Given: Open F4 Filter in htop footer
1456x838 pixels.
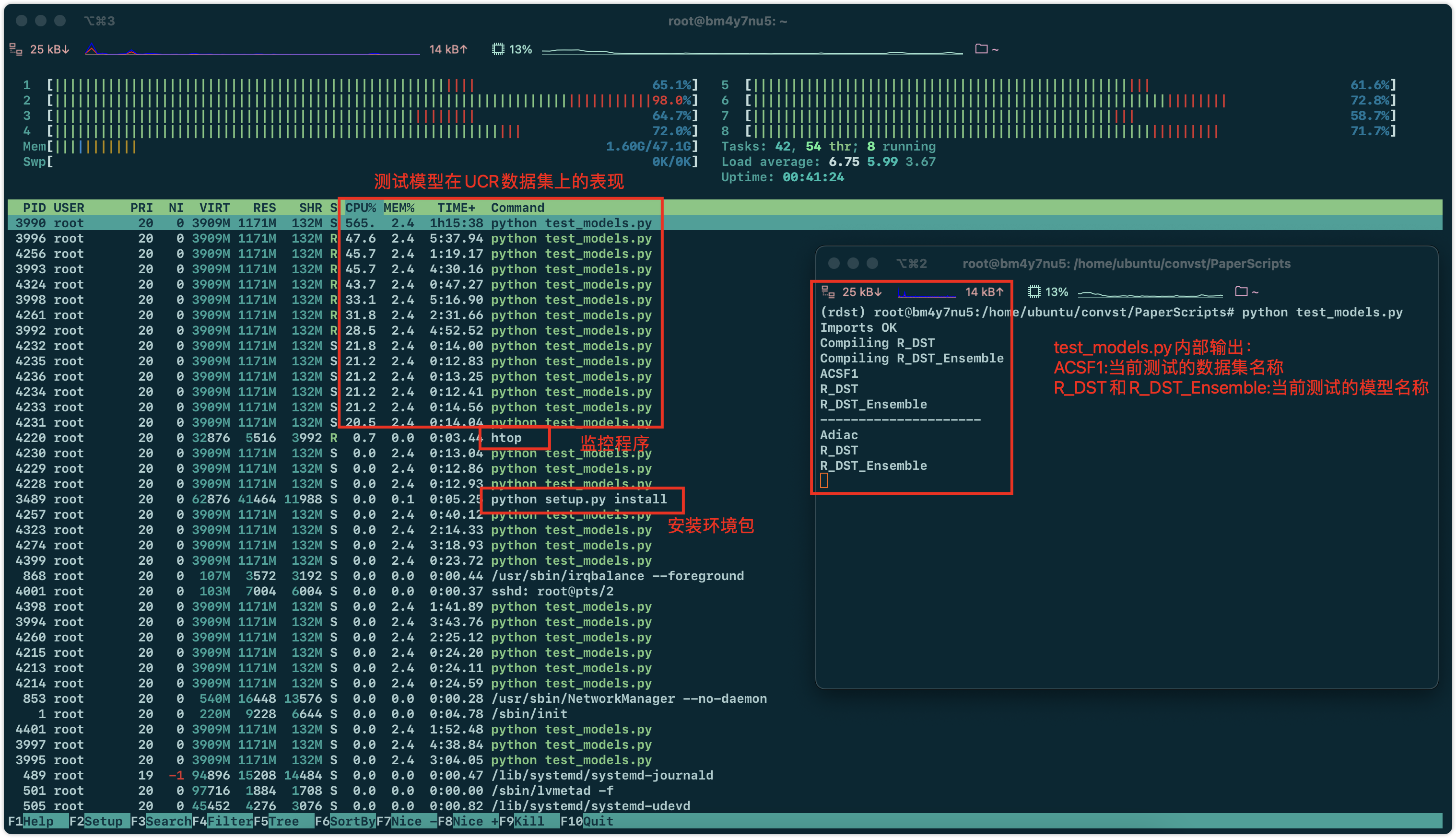Looking at the screenshot, I should 223,821.
